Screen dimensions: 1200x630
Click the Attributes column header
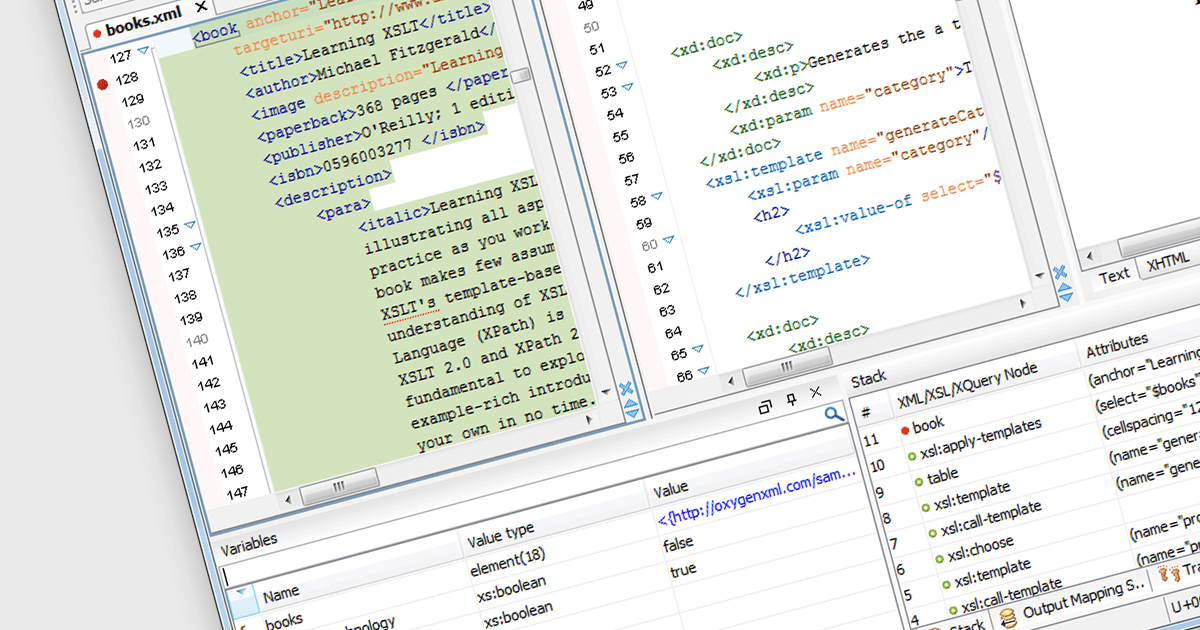1115,345
